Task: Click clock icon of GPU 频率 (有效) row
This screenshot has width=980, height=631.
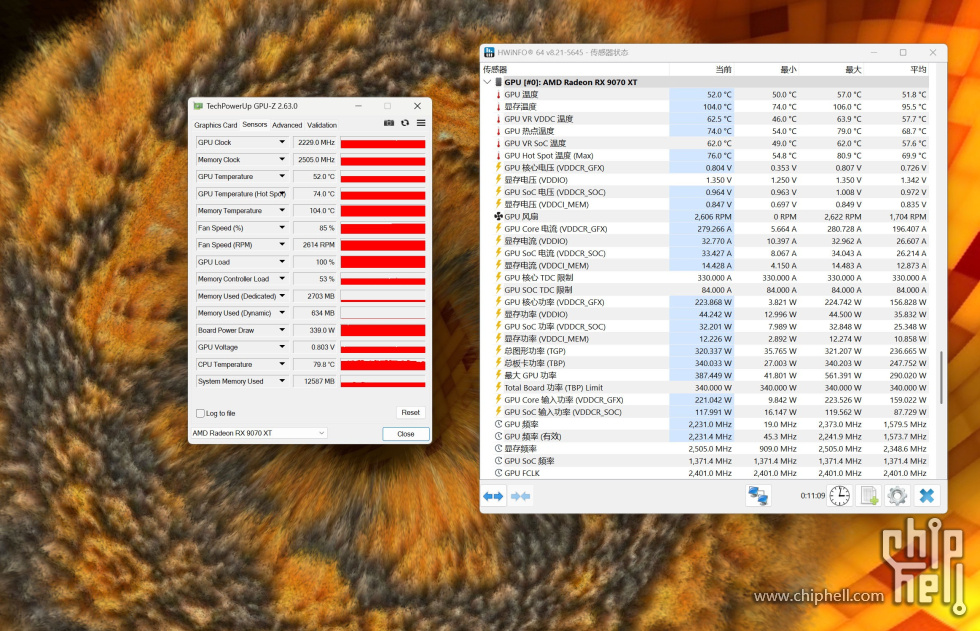Action: 498,437
